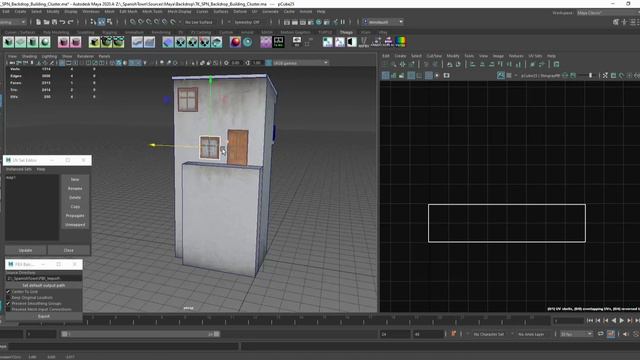Click the blue plane shelf icon
The height and width of the screenshot is (360, 640).
168,42
